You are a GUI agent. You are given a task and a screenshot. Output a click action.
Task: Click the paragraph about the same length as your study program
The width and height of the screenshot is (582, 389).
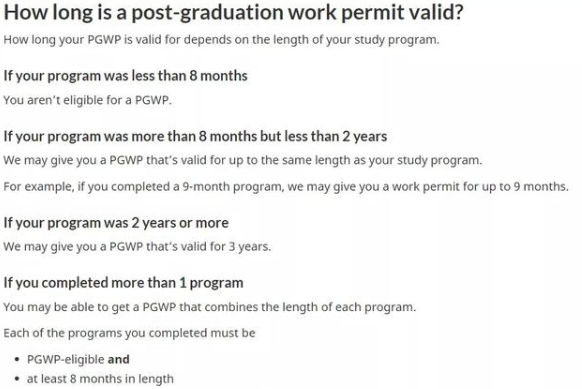click(x=243, y=161)
